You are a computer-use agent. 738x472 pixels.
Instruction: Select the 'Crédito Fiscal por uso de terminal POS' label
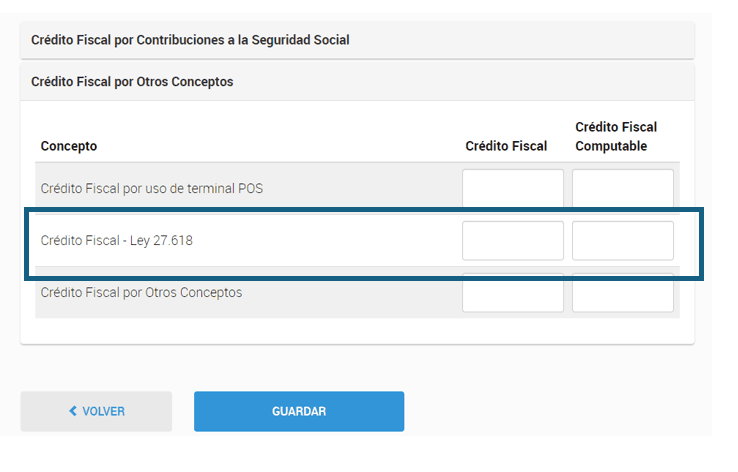coord(151,188)
